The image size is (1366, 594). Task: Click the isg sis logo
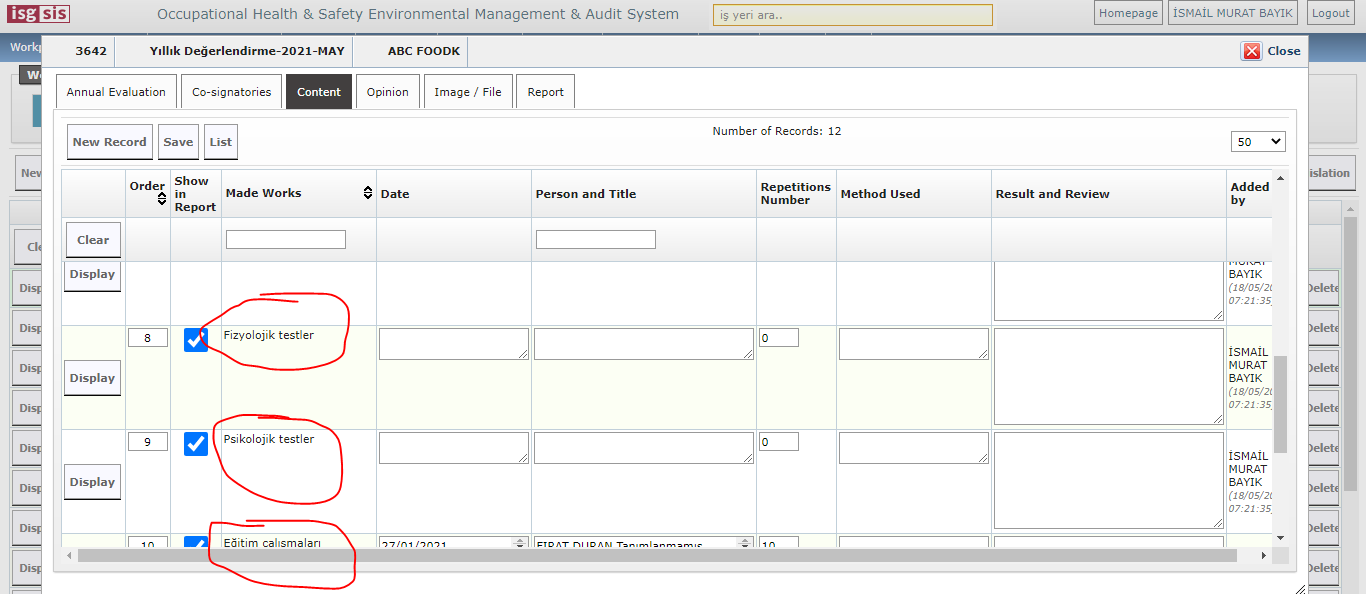coord(39,14)
